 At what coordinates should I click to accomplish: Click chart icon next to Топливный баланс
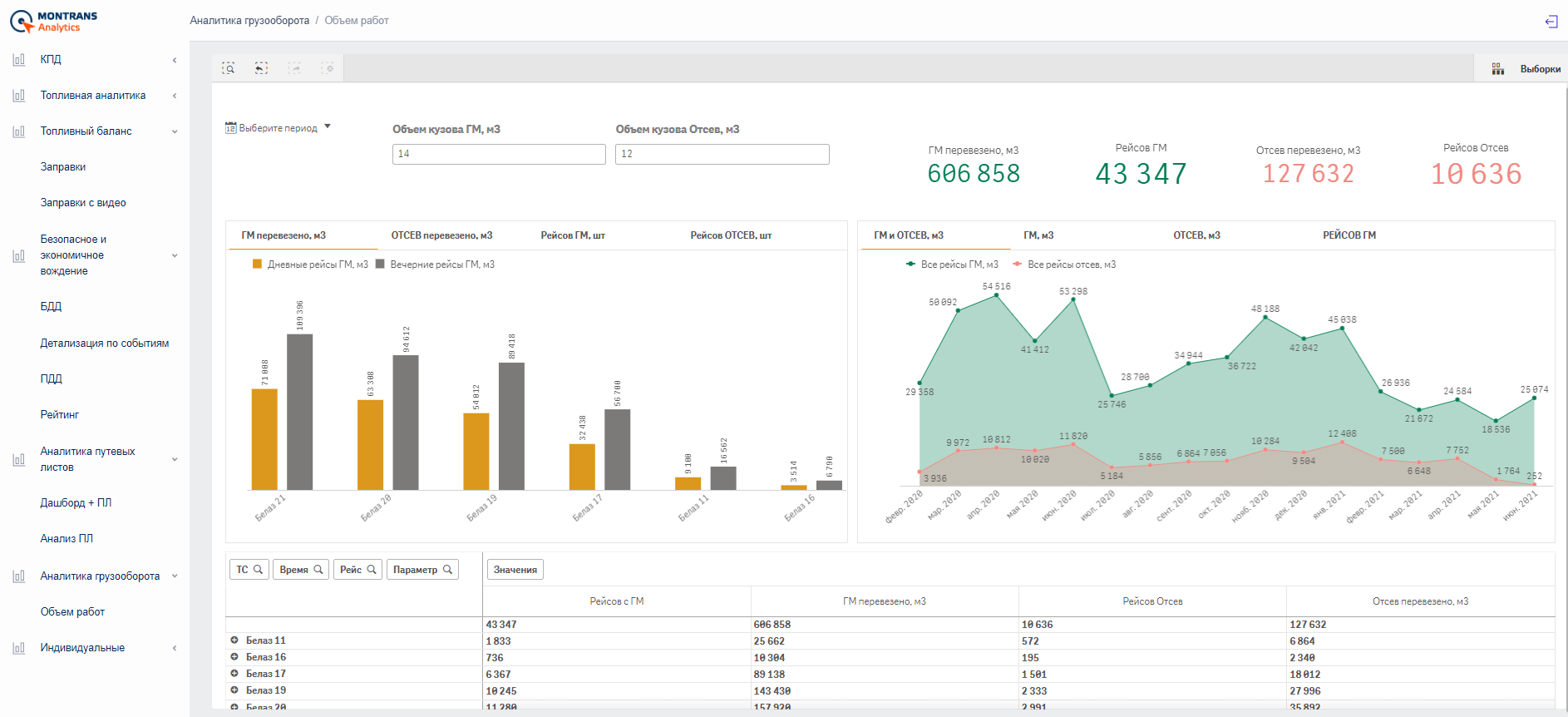pos(18,131)
